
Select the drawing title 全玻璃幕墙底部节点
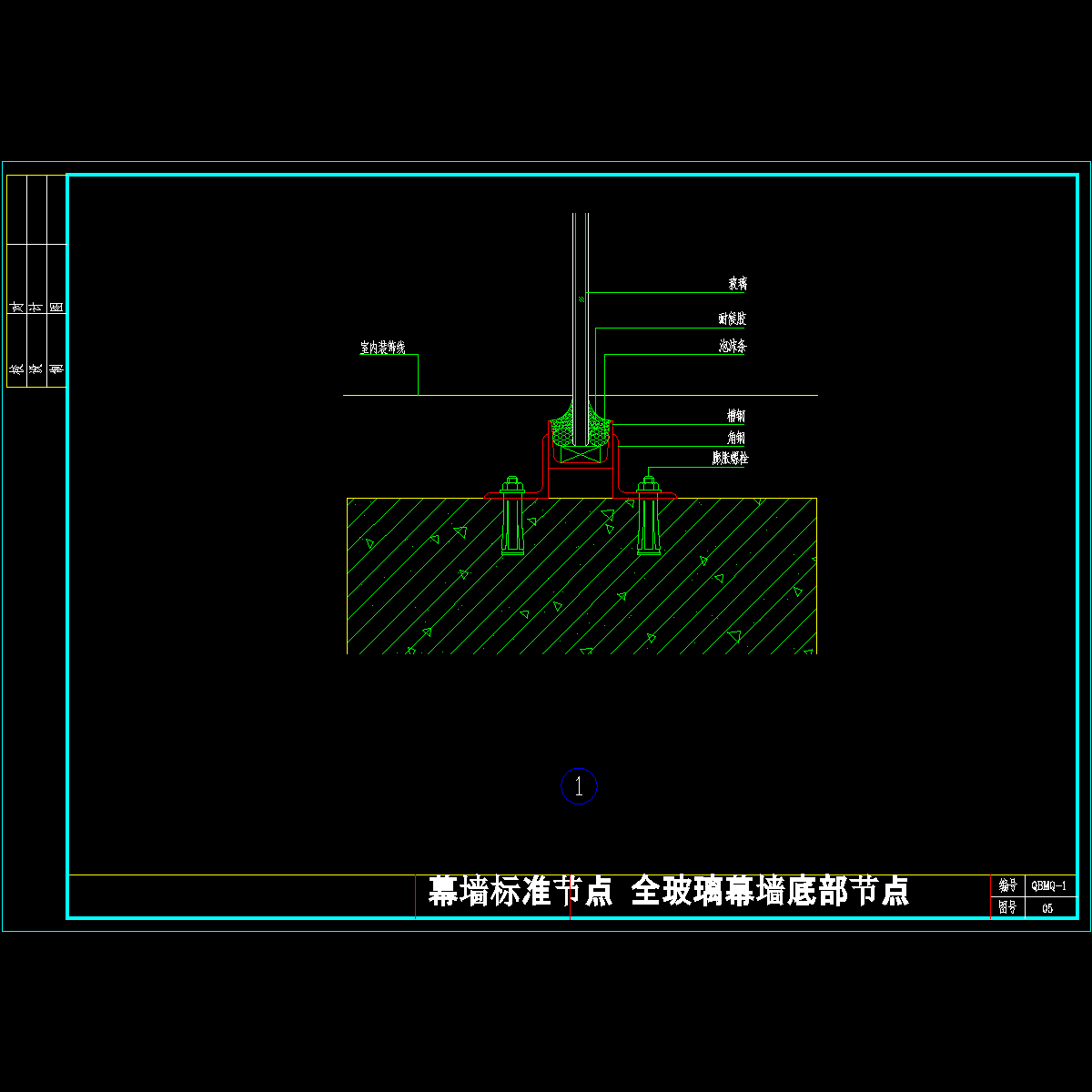(x=769, y=891)
